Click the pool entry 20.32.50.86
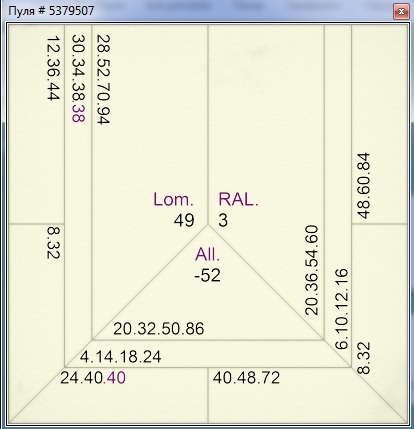The height and width of the screenshot is (429, 414). 159,329
